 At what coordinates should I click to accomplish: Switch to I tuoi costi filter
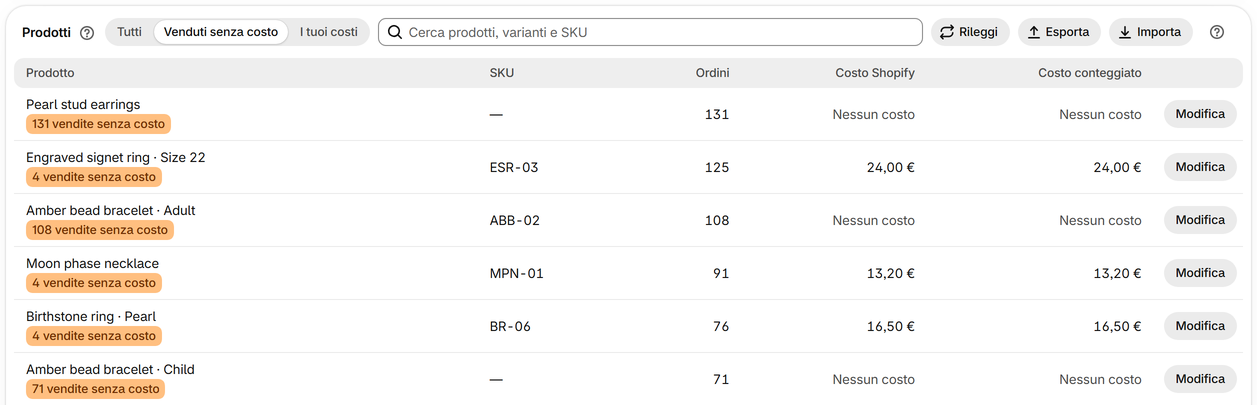329,32
